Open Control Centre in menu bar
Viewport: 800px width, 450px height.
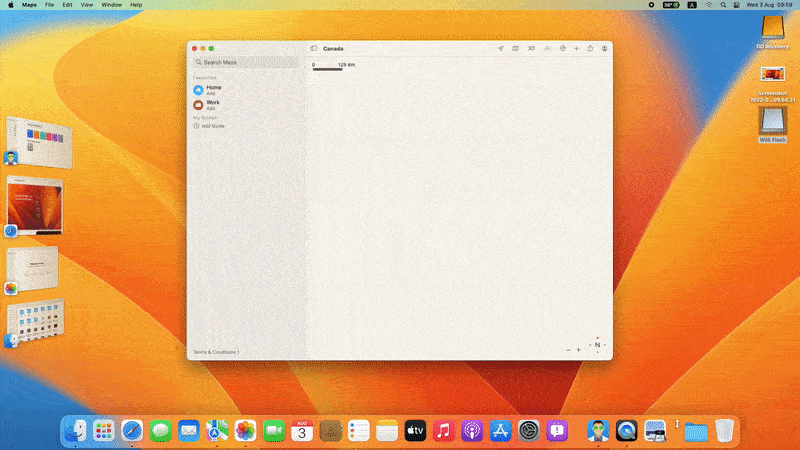(737, 5)
